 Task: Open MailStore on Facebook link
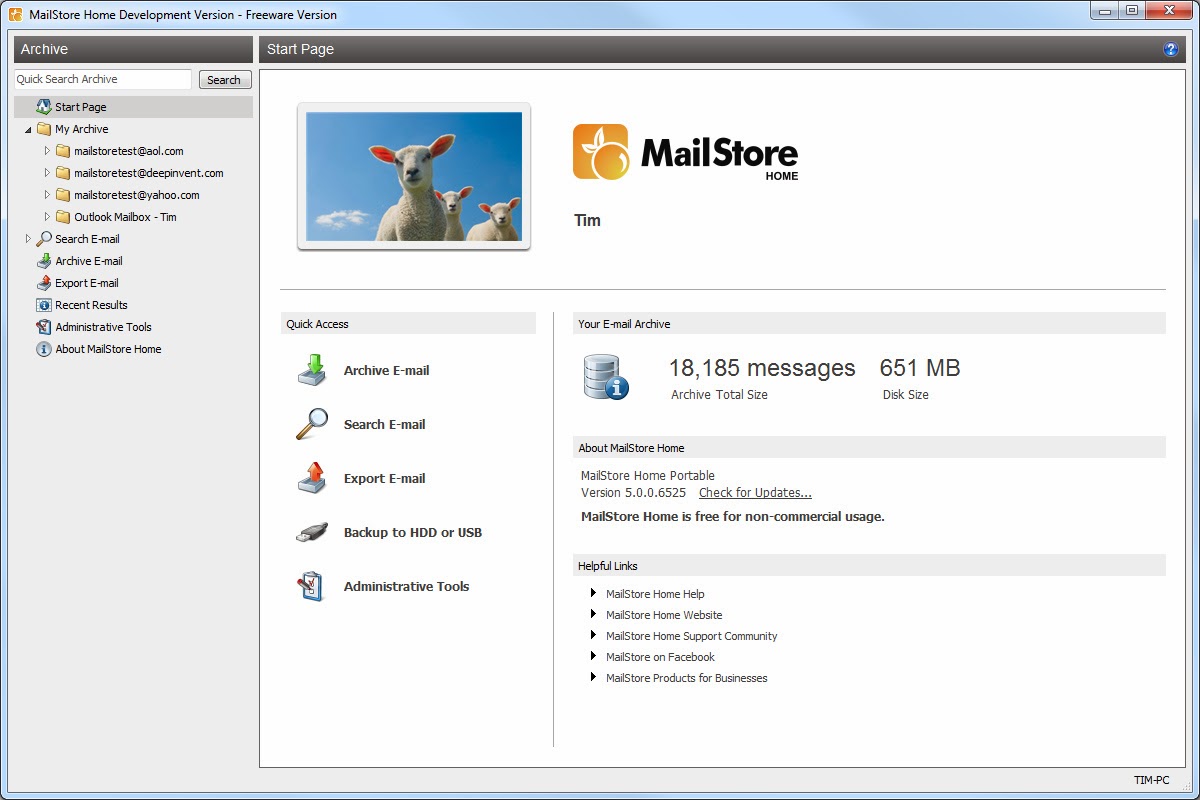(660, 657)
